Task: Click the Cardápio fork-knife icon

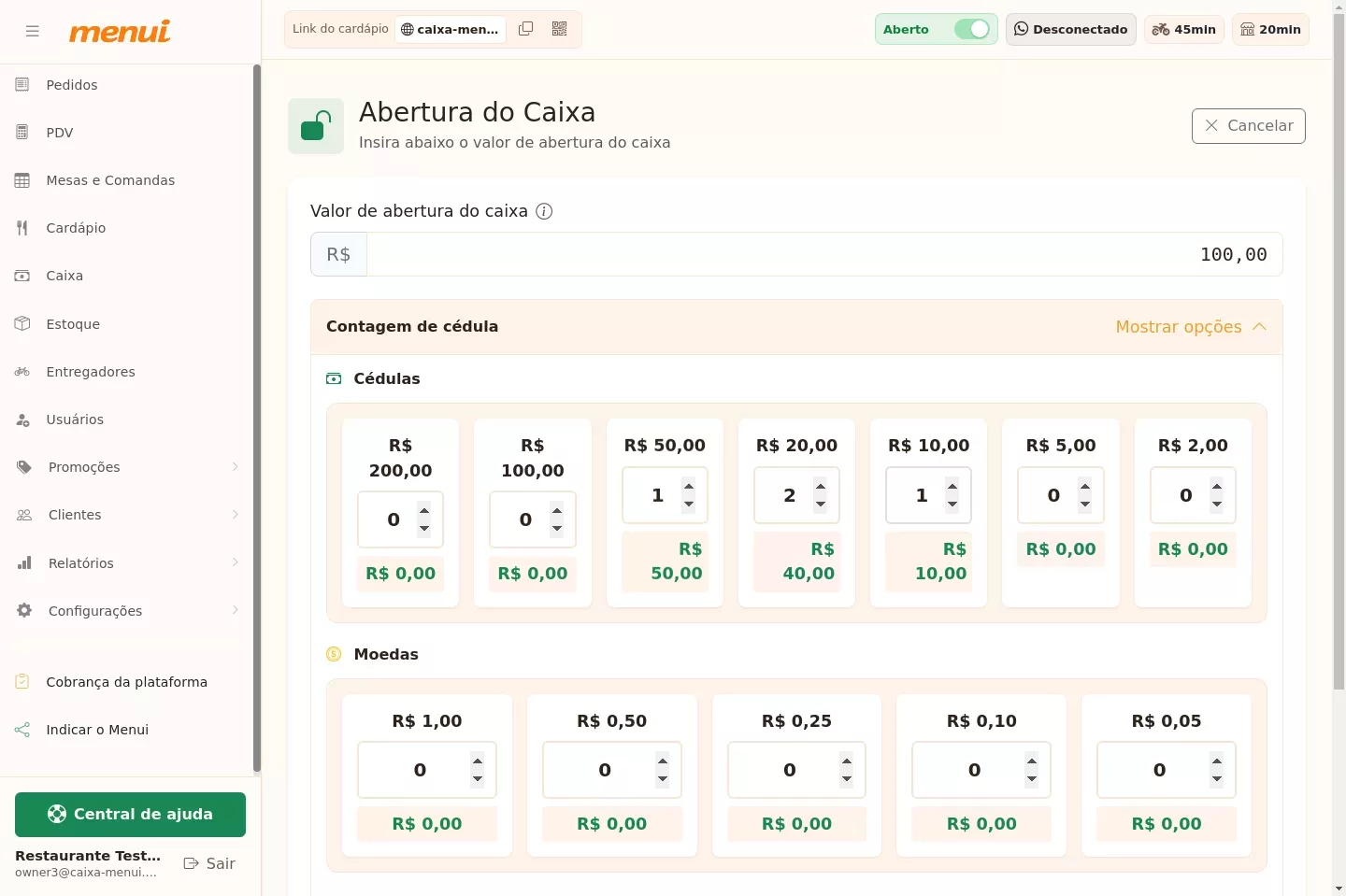Action: click(x=22, y=228)
